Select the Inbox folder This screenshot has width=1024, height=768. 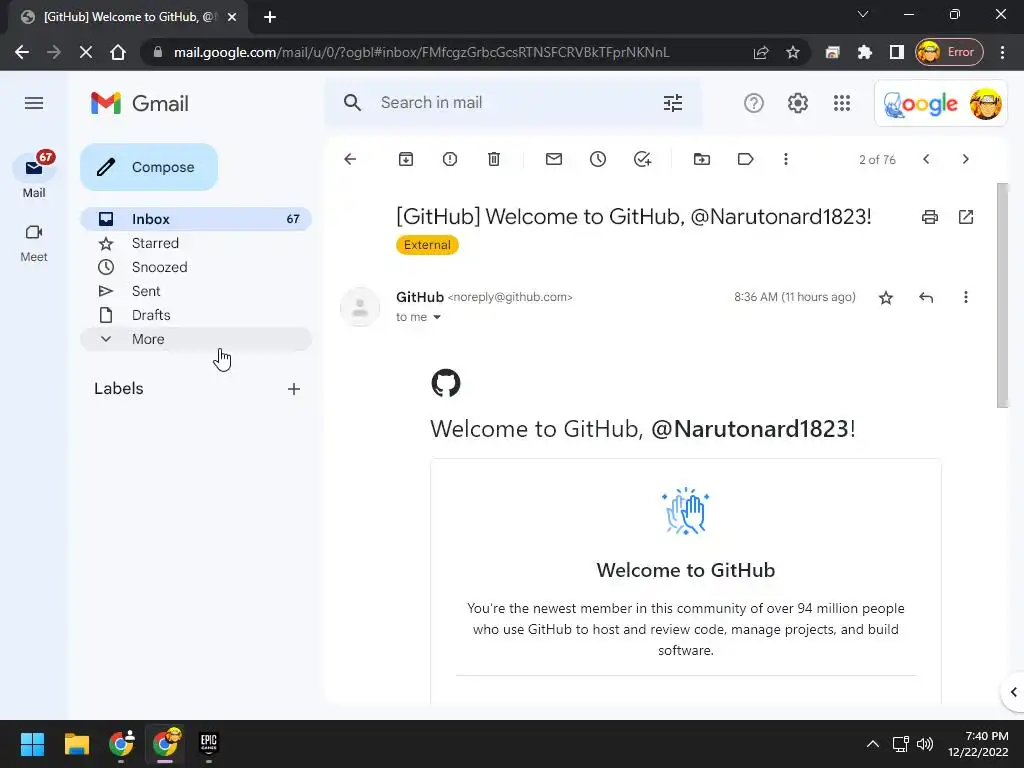(196, 219)
